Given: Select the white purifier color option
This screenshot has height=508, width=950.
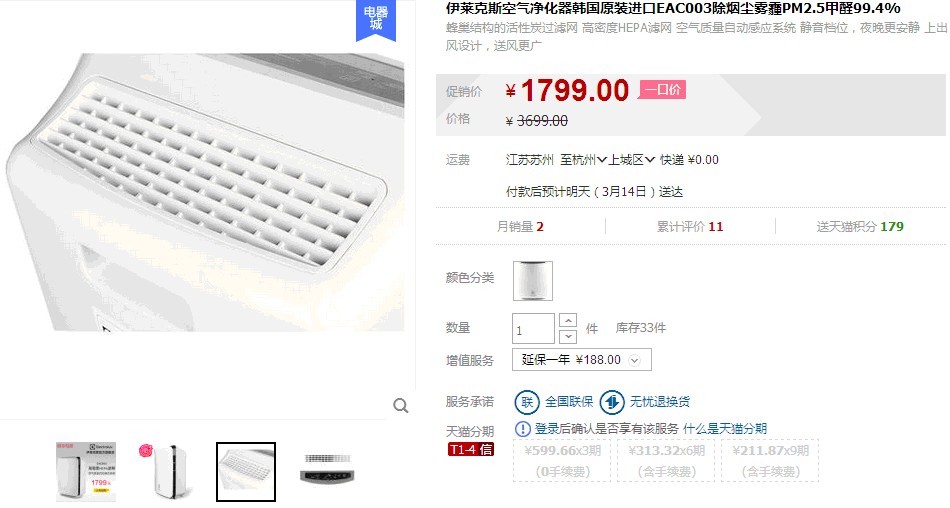Looking at the screenshot, I should click(533, 281).
